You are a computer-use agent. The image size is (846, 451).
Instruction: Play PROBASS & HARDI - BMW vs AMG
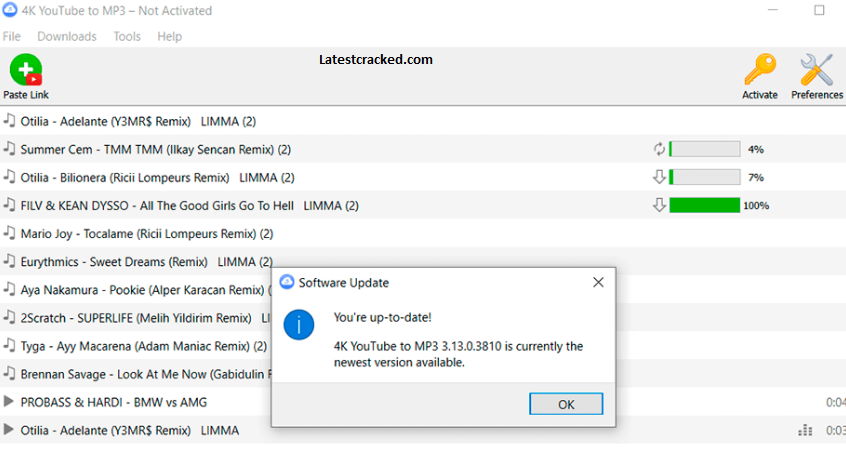point(9,401)
